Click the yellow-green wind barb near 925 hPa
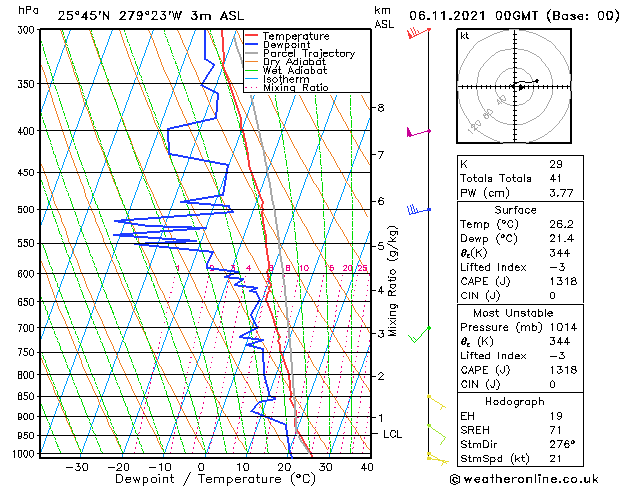The width and height of the screenshot is (629, 486). 436,434
